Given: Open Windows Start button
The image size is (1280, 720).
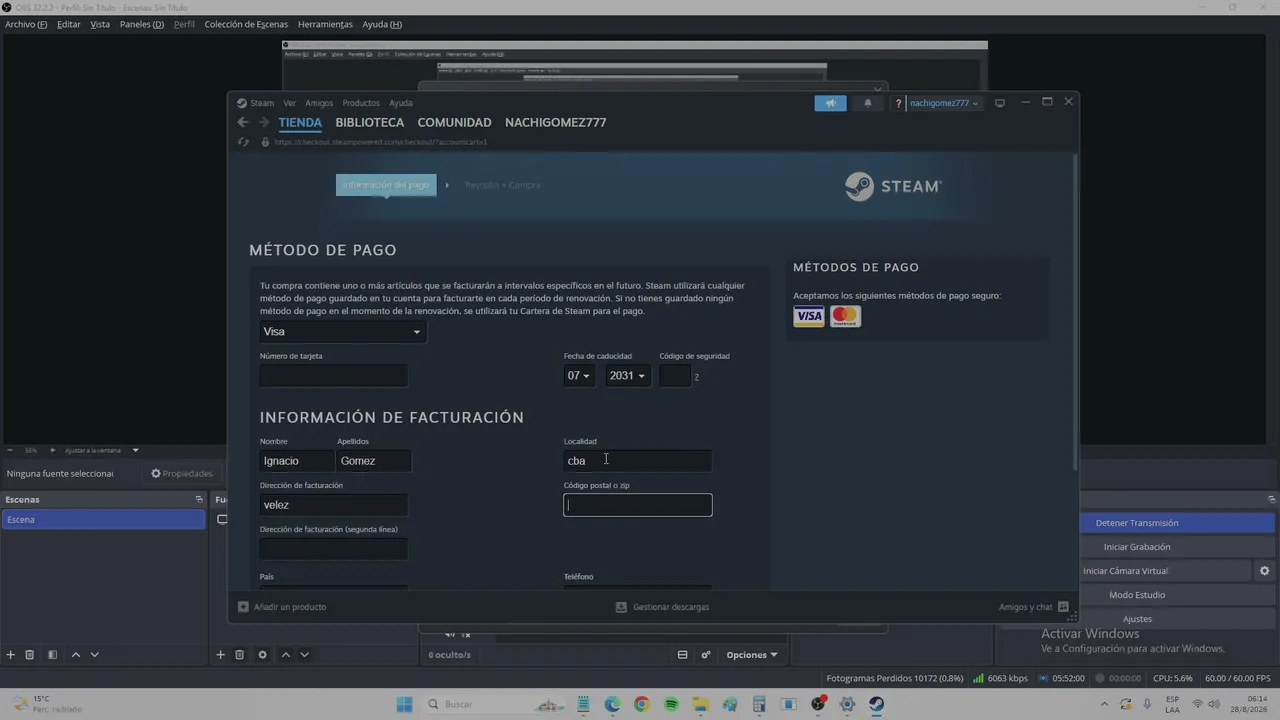Looking at the screenshot, I should point(404,704).
